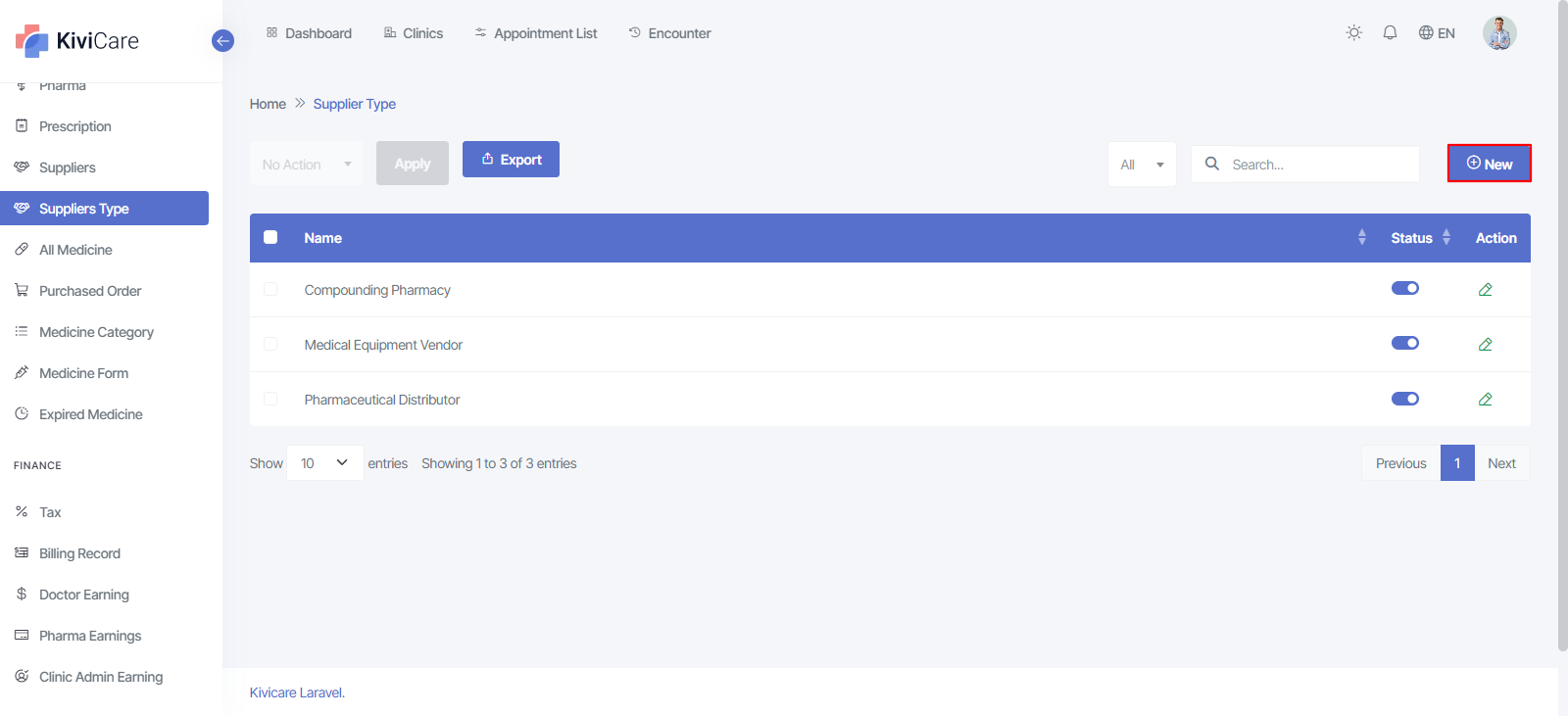Select the Medical Equipment Vendor checkbox
Viewport: 1568px width, 716px height.
(x=270, y=345)
